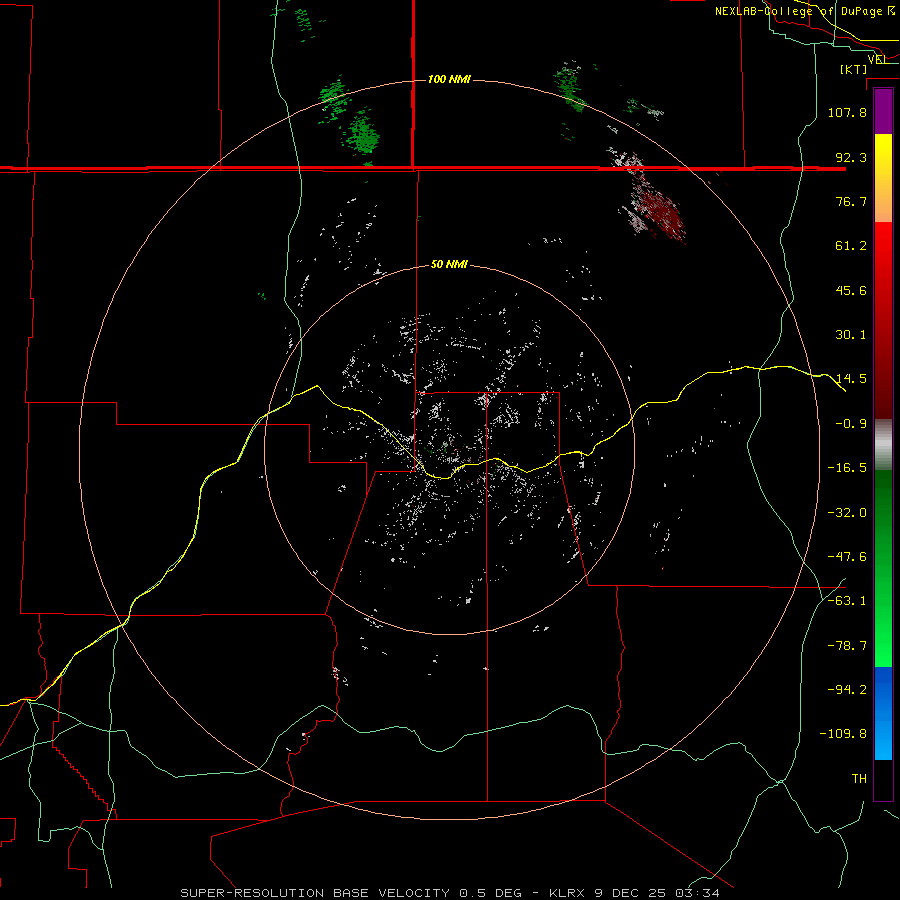Image resolution: width=900 pixels, height=900 pixels.
Task: Select the 14.5 velocity scale value
Action: tap(851, 379)
